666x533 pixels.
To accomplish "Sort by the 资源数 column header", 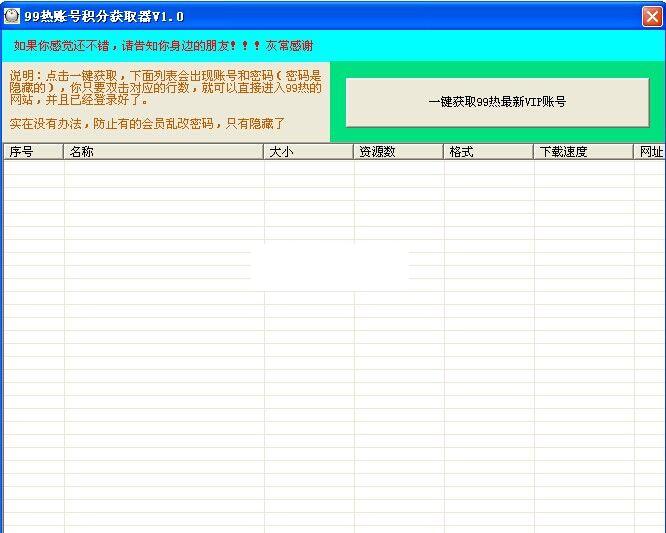I will 398,152.
